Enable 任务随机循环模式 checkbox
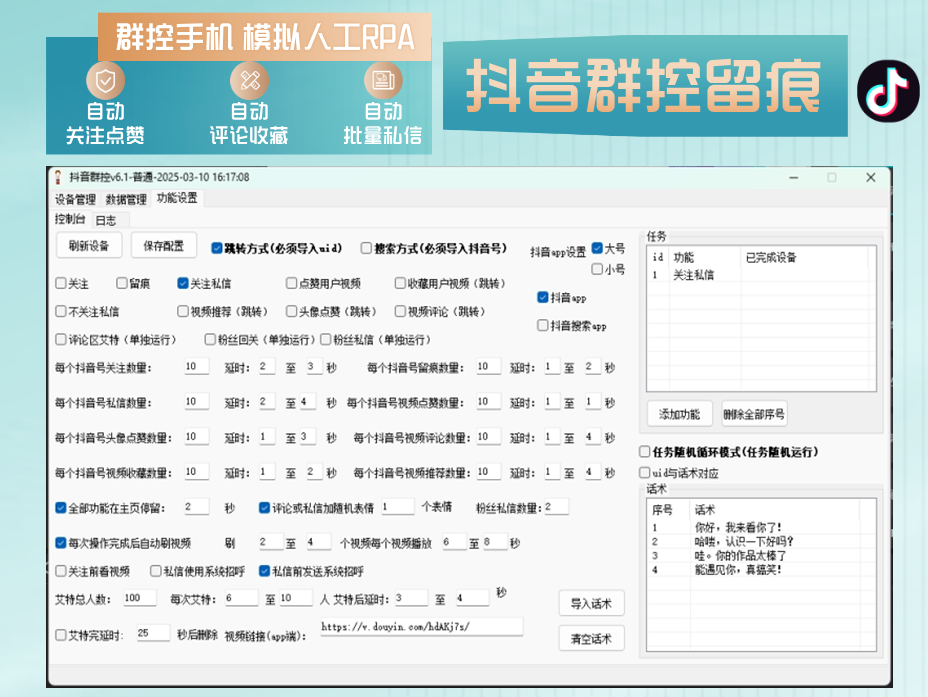This screenshot has width=928, height=697. 645,452
